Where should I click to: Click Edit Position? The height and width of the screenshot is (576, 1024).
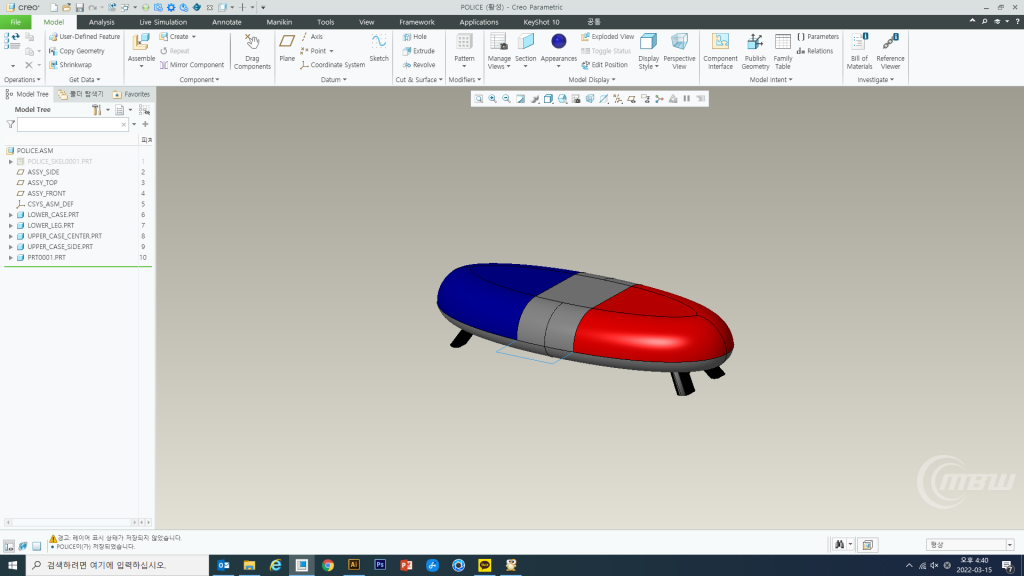(x=604, y=65)
